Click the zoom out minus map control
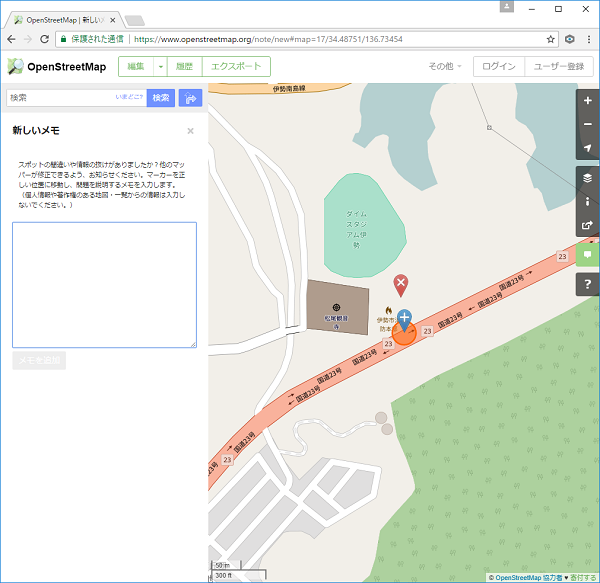This screenshot has height=583, width=600. pos(587,124)
